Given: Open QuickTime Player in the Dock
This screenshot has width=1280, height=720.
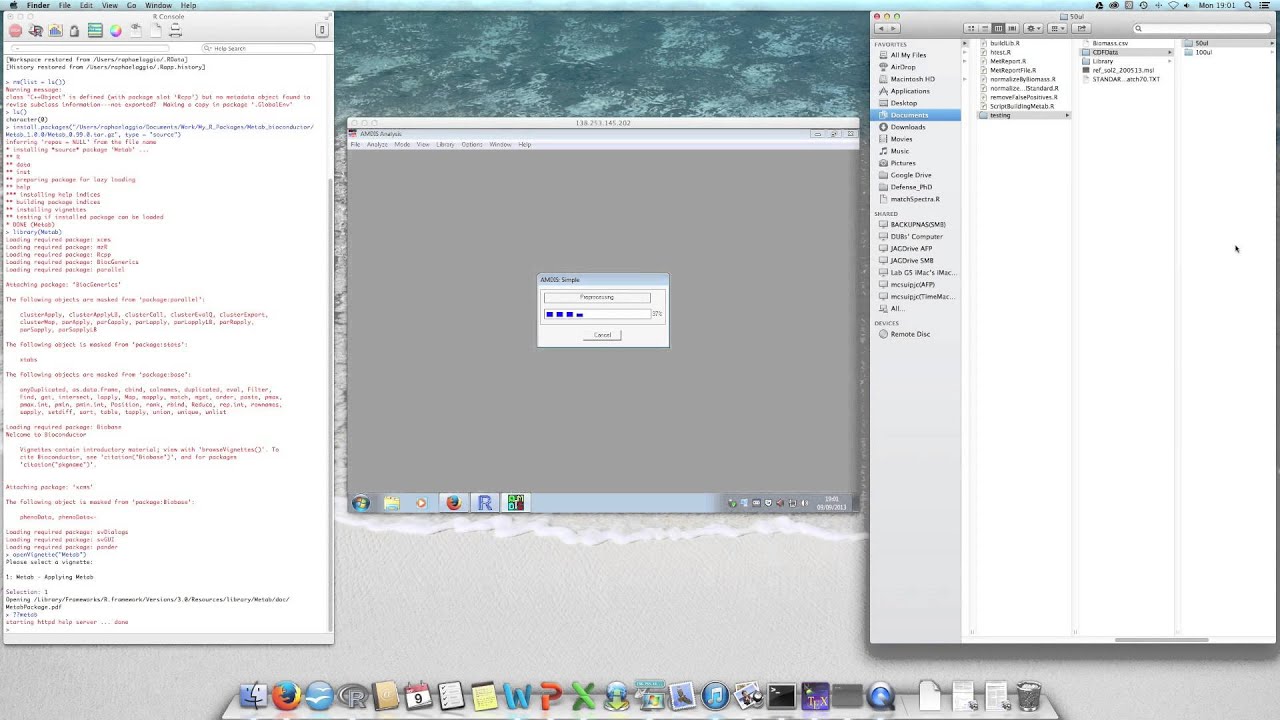Looking at the screenshot, I should pyautogui.click(x=880, y=696).
